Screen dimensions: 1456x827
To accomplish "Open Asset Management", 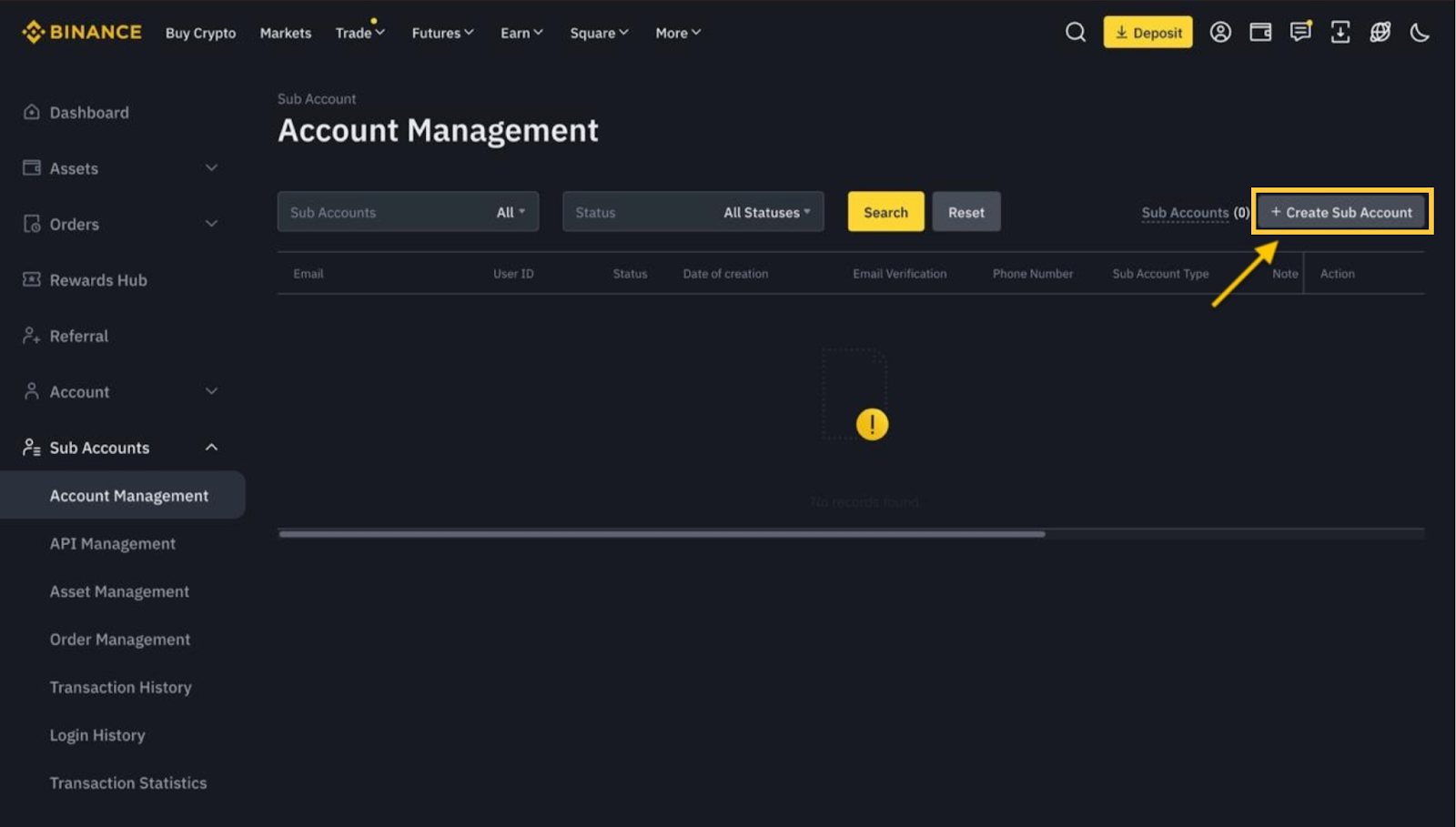I will (x=119, y=591).
